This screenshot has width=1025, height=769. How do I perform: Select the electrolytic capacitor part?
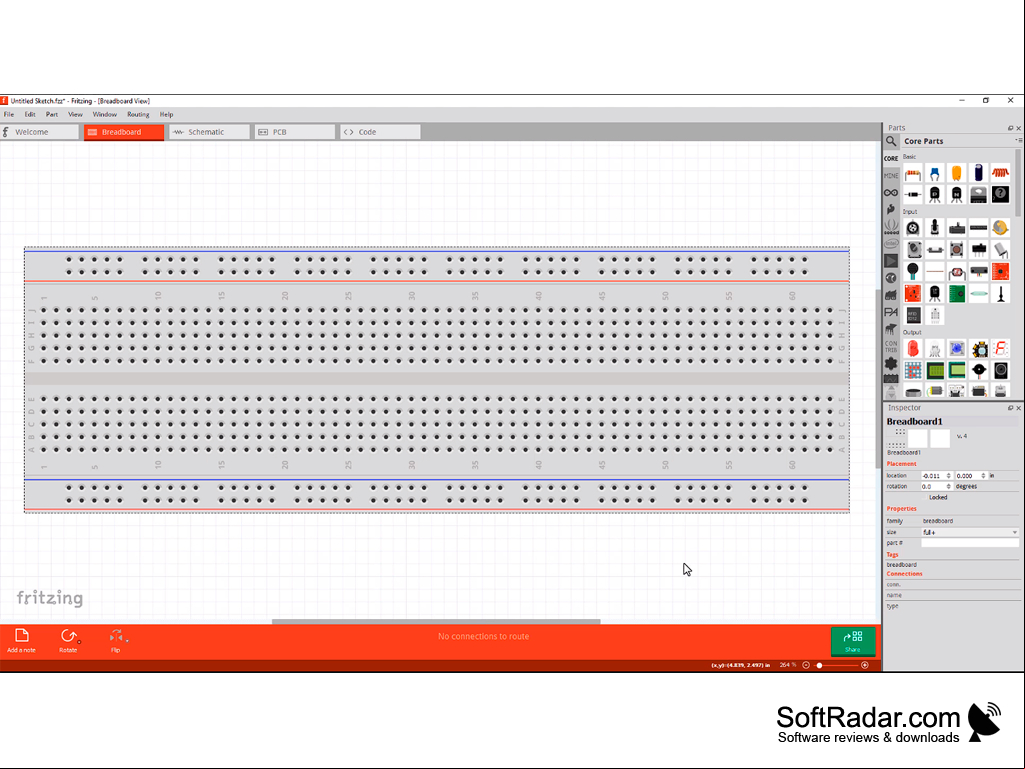[979, 174]
